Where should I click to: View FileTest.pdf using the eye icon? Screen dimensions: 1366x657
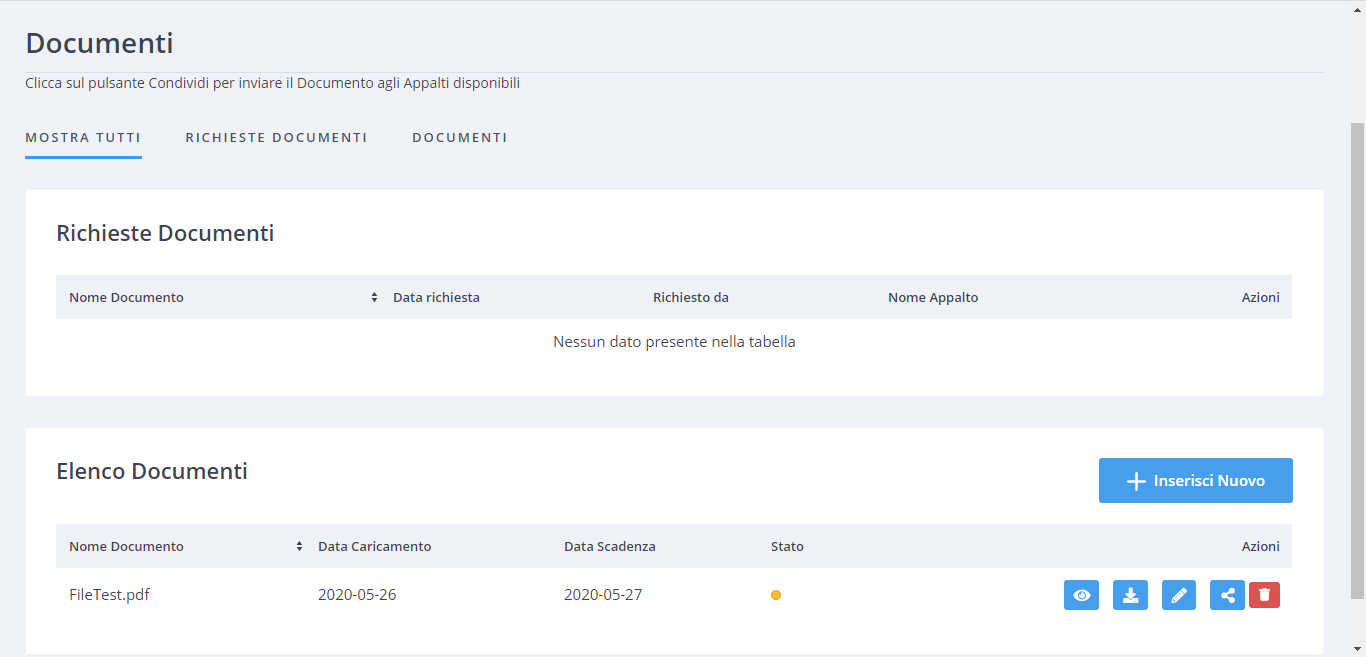coord(1081,595)
